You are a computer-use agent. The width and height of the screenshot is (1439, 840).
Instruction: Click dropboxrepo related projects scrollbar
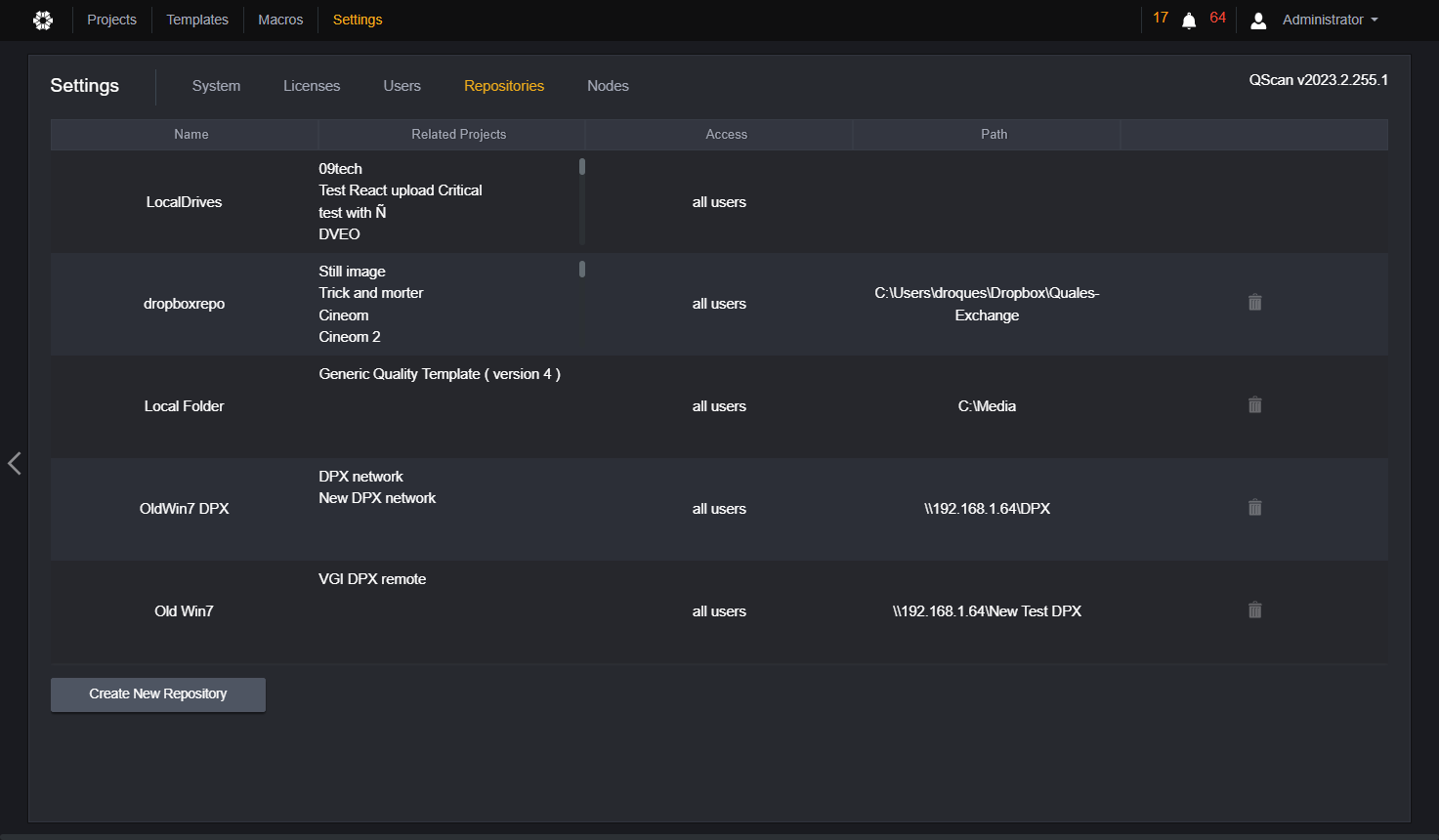click(x=582, y=270)
